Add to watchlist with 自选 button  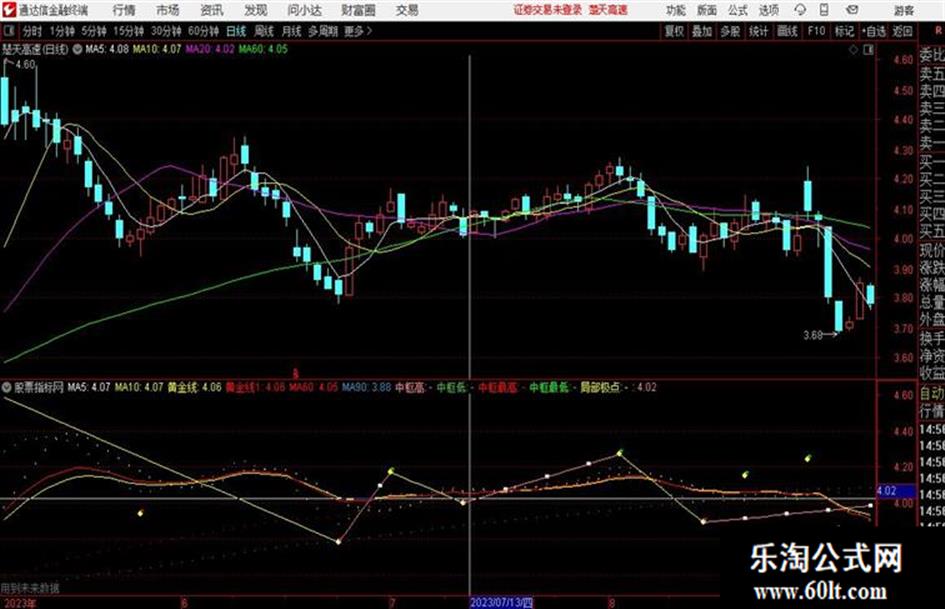[874, 31]
